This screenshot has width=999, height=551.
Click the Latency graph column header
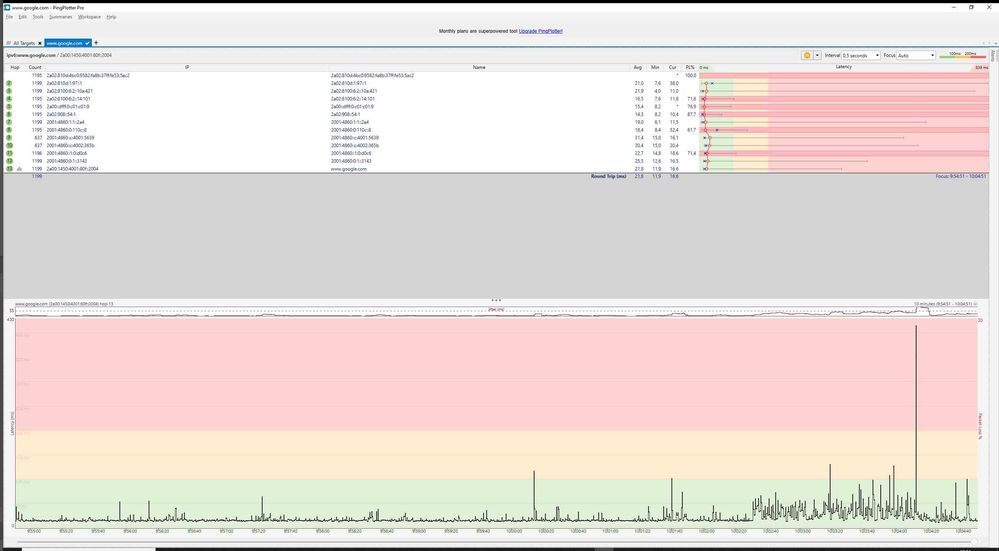click(x=844, y=67)
